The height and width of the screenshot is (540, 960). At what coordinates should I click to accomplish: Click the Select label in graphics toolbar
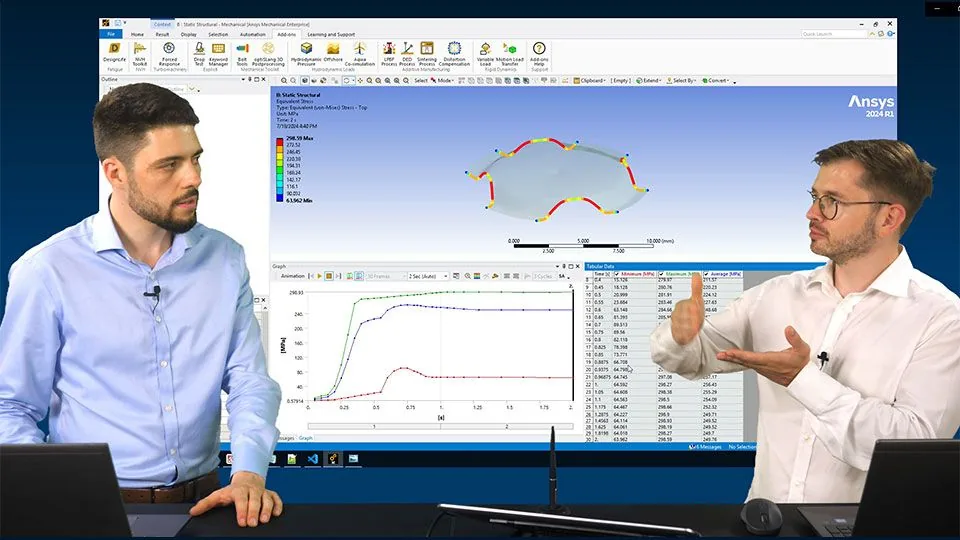(421, 80)
